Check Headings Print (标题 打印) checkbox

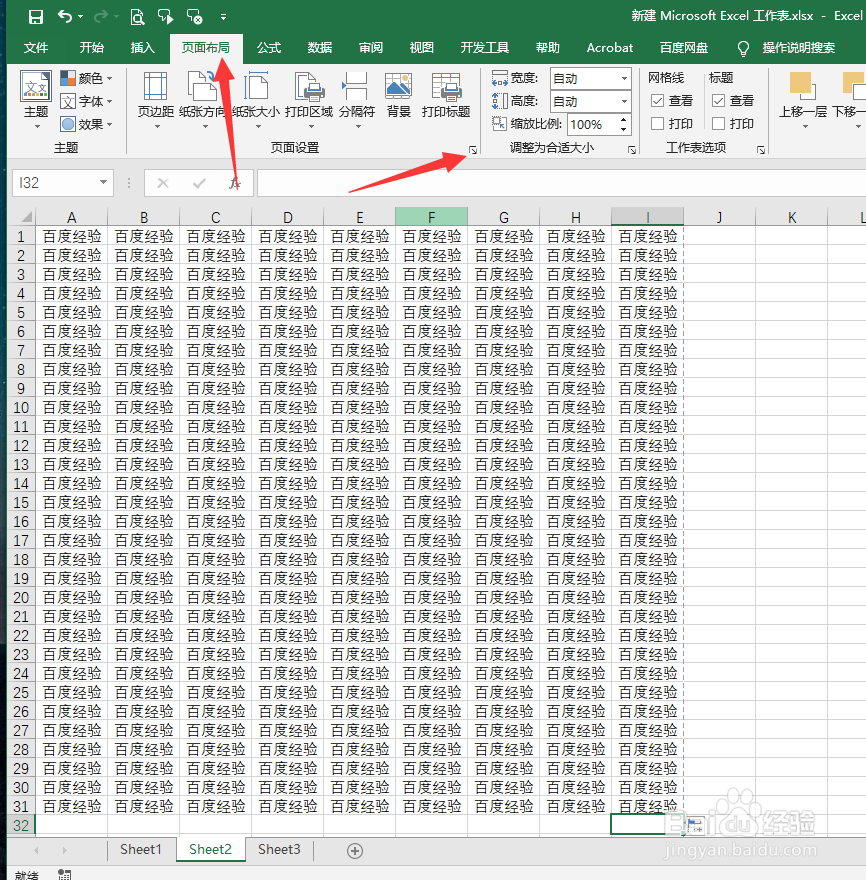718,123
